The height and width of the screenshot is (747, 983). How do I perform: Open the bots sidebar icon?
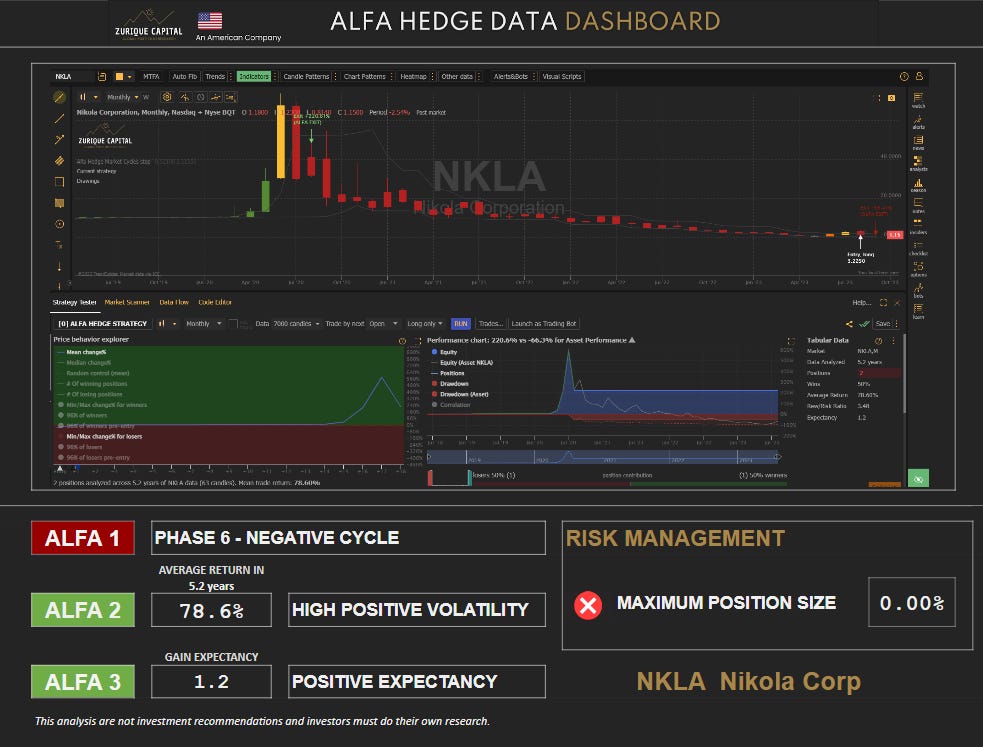tap(918, 289)
